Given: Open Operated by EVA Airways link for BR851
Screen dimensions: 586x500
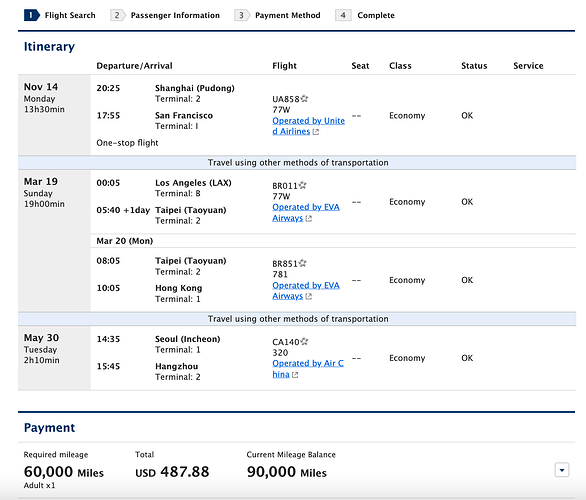Looking at the screenshot, I should (x=306, y=290).
